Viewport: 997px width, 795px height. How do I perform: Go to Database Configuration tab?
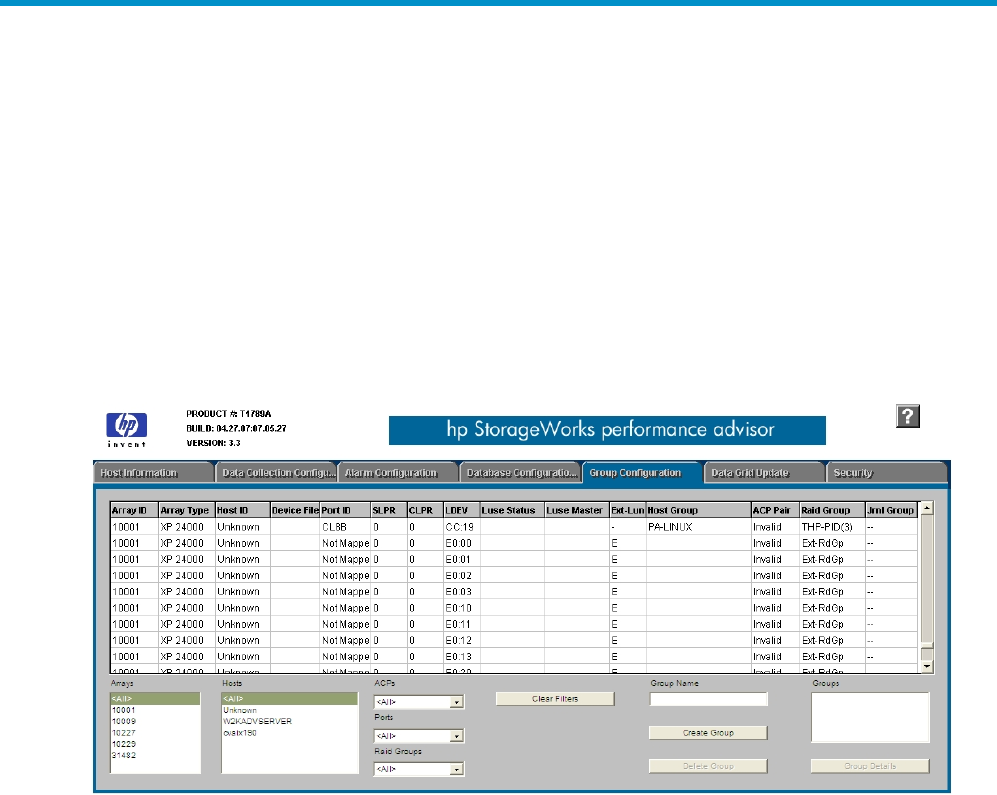520,473
